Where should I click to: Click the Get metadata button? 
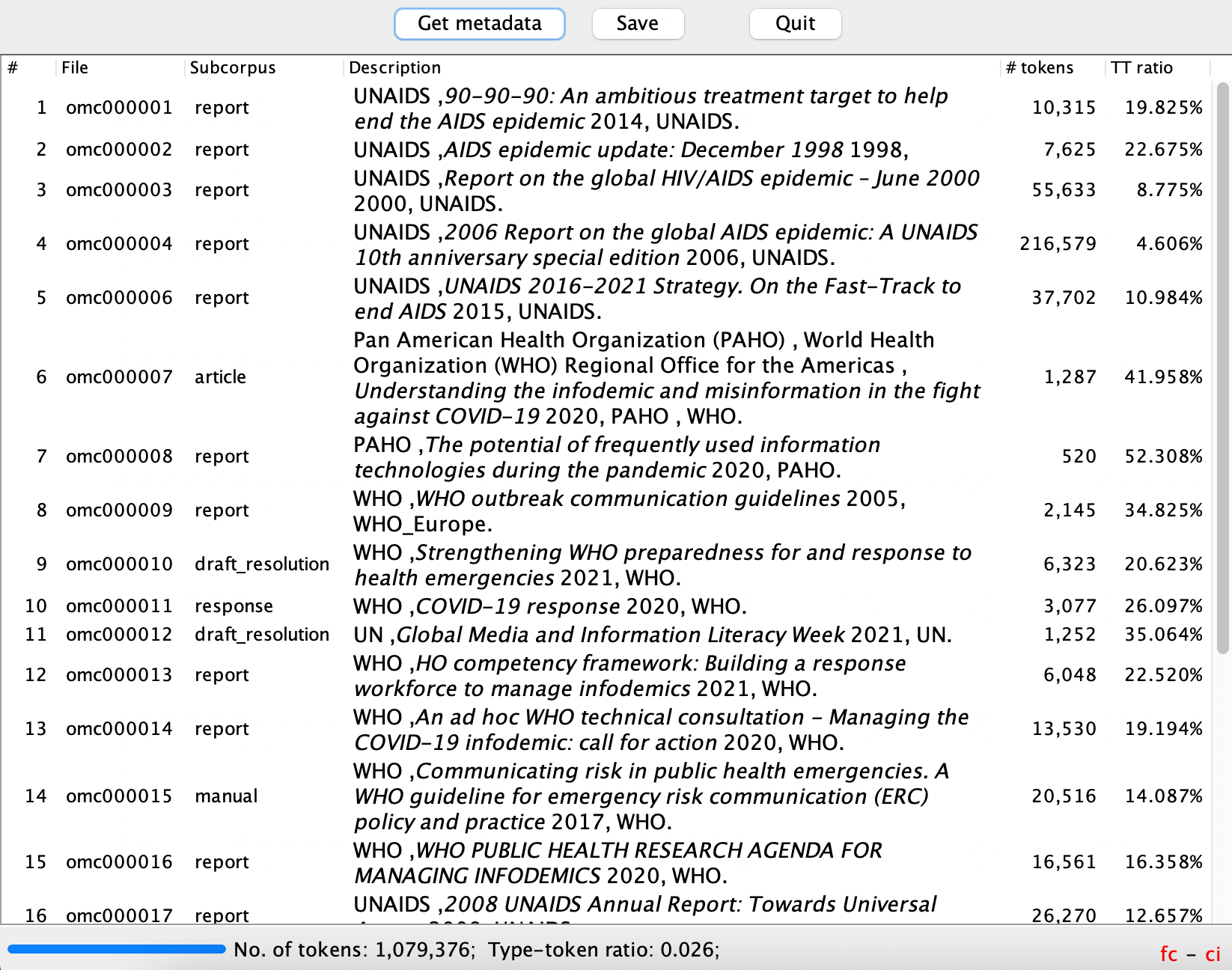coord(479,23)
